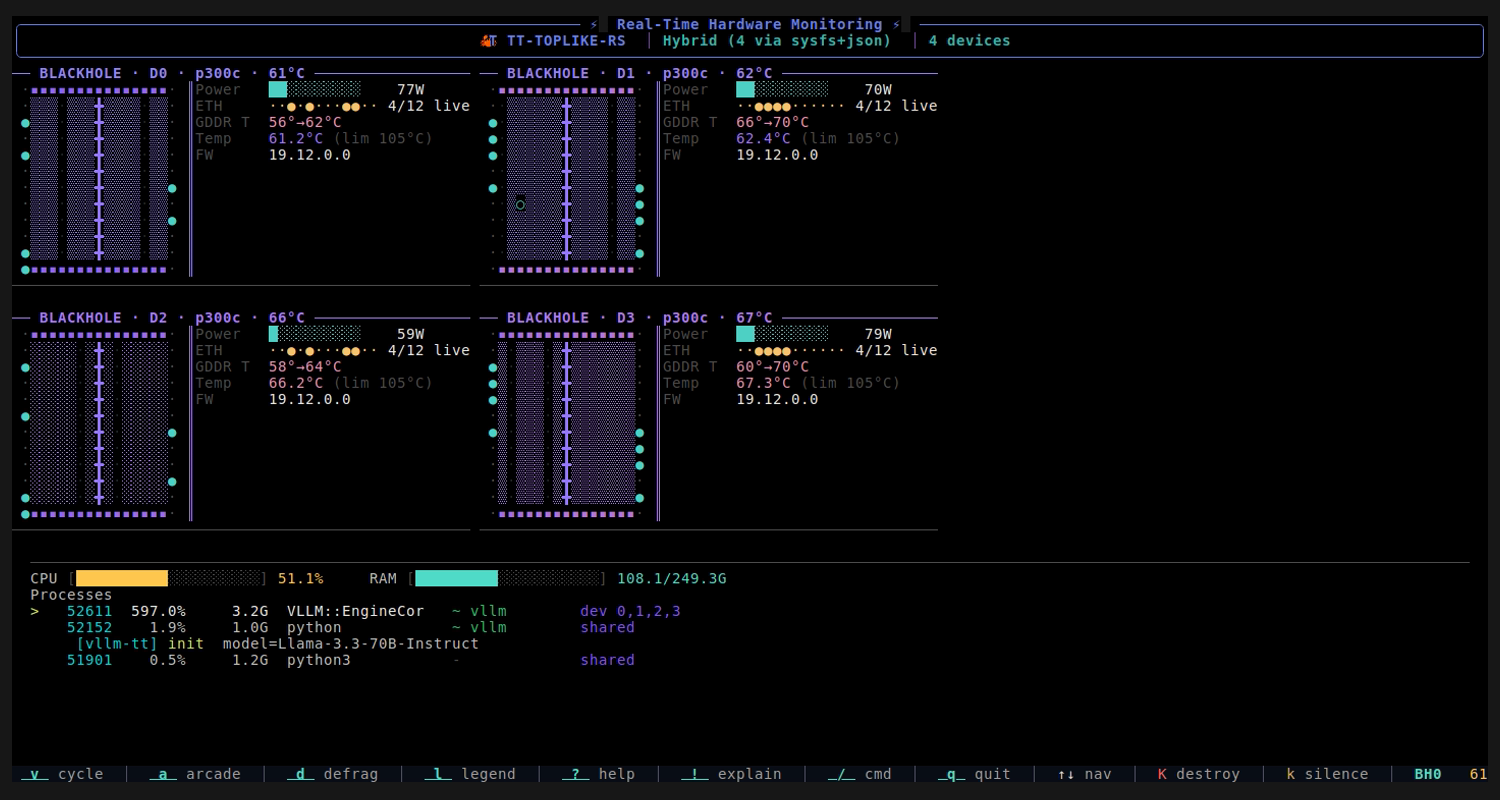The image size is (1500, 800).
Task: Click D1 Temp value 62.4°C
Action: click(764, 139)
